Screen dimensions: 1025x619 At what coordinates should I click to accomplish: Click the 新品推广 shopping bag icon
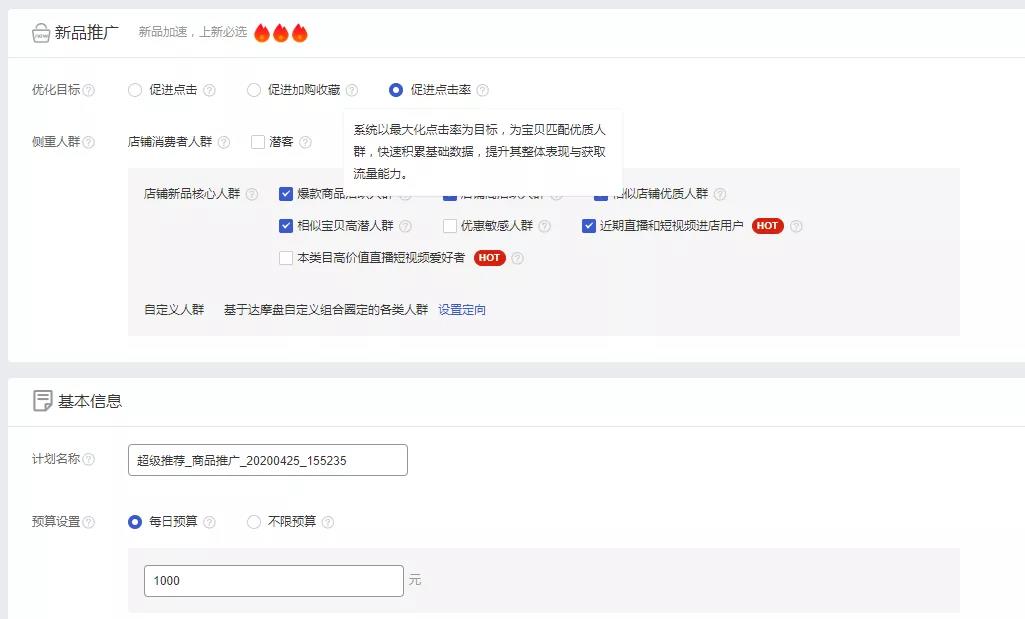coord(41,33)
